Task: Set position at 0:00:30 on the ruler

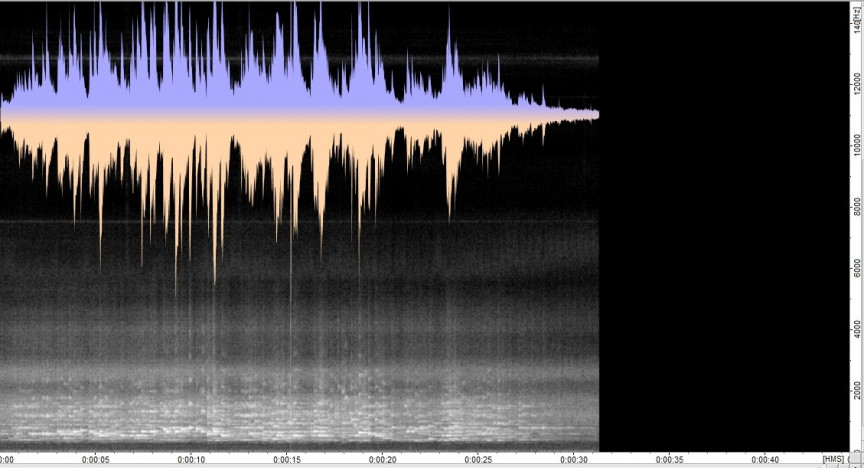Action: click(x=574, y=460)
